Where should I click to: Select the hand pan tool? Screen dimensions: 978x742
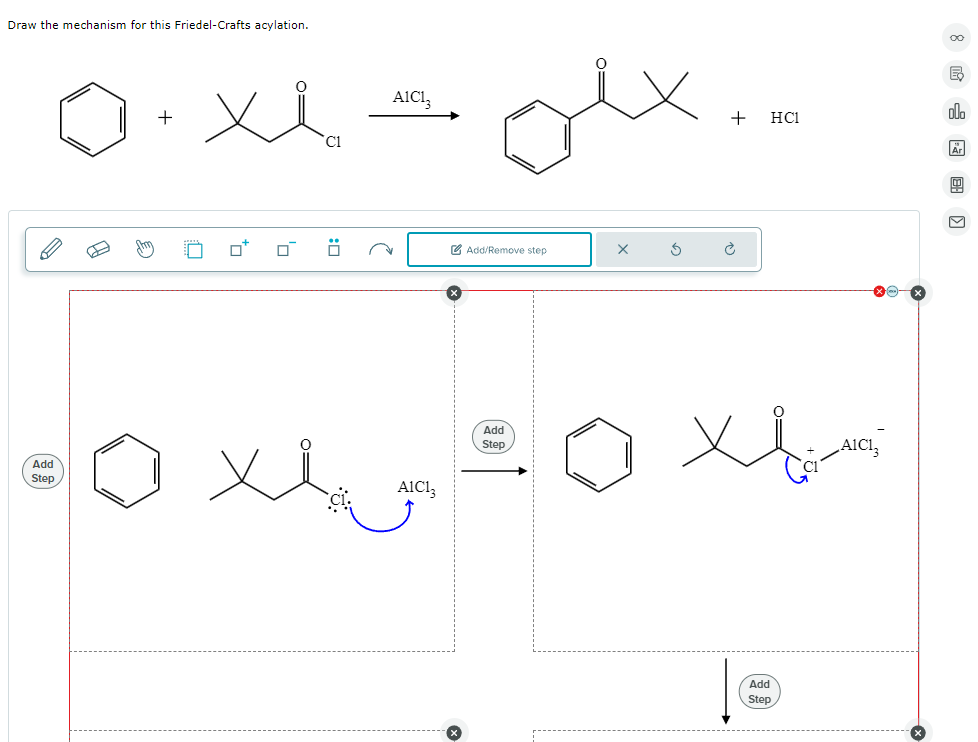point(144,248)
